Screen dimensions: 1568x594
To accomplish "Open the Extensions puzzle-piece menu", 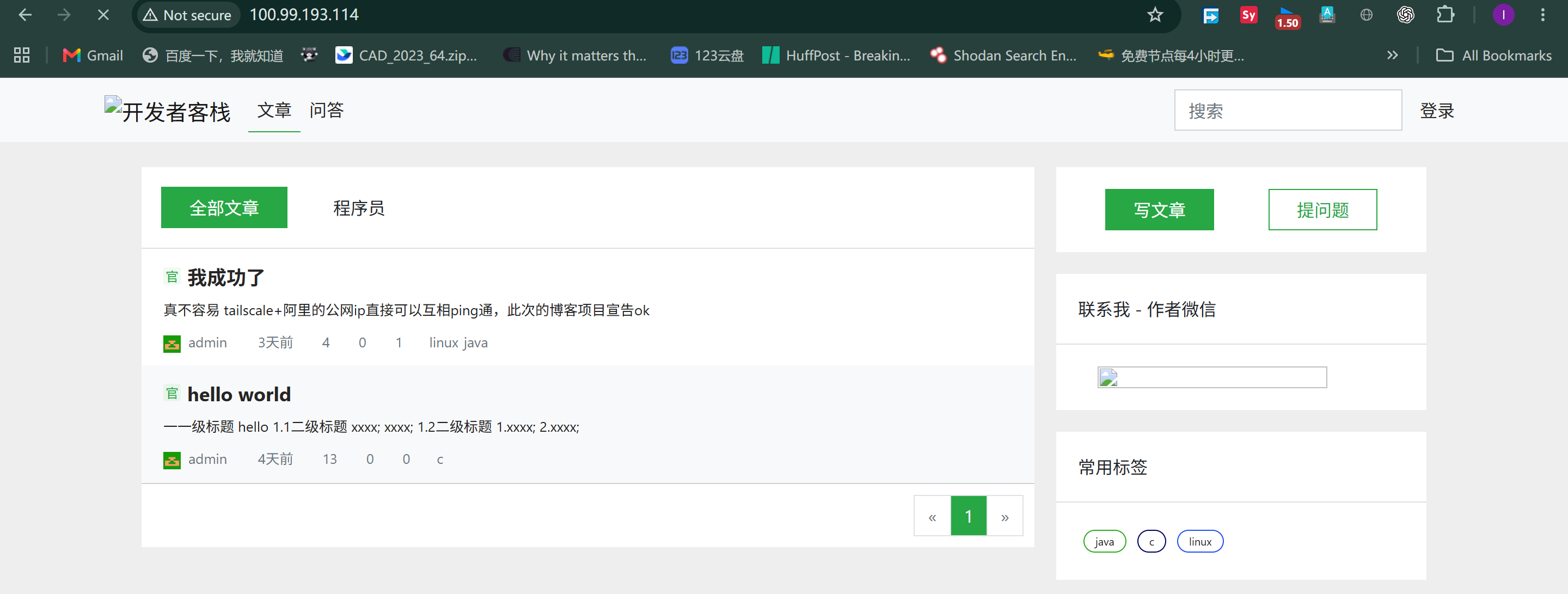I will [1445, 15].
